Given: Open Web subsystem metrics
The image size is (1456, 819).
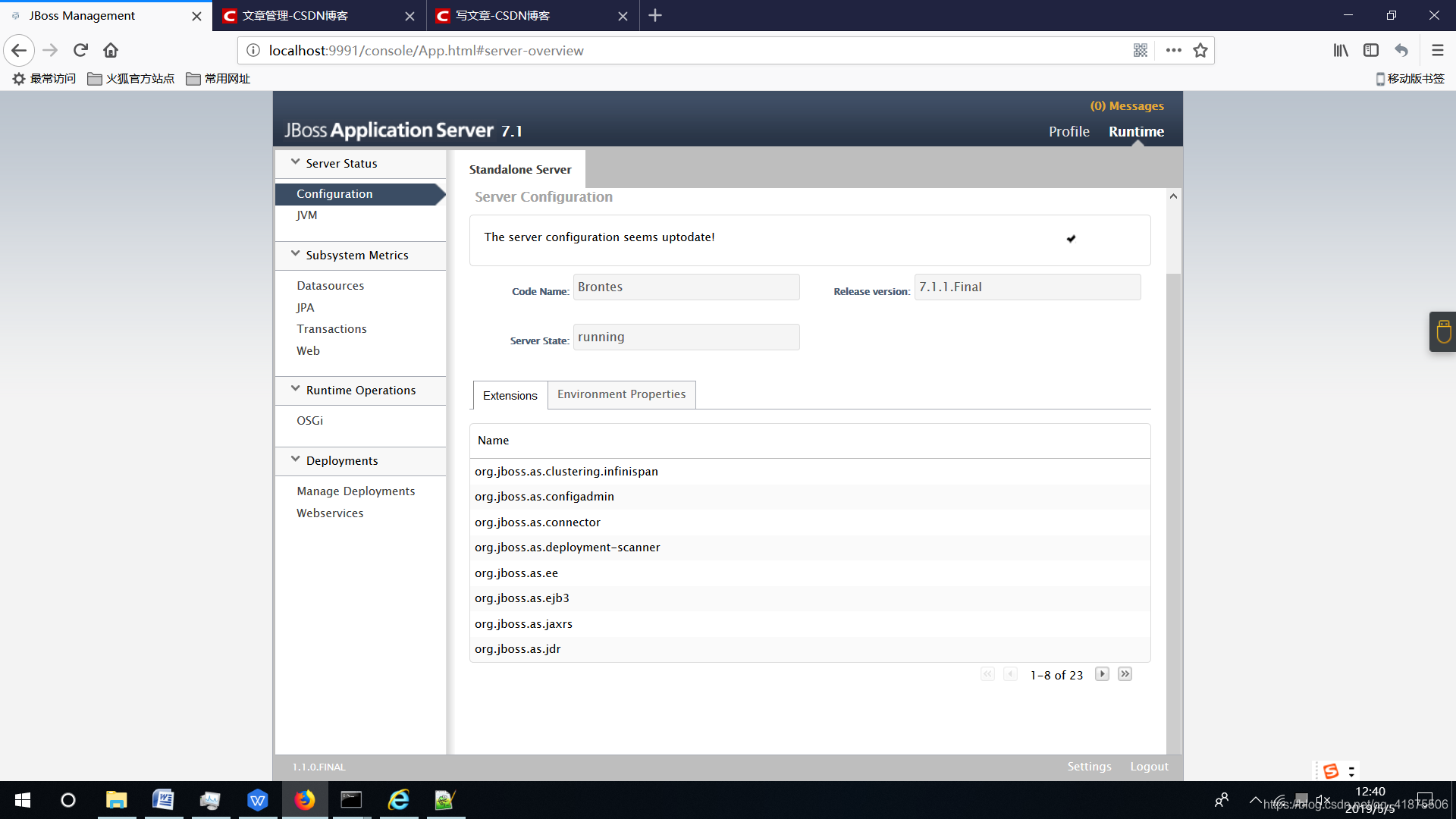Looking at the screenshot, I should pyautogui.click(x=308, y=351).
